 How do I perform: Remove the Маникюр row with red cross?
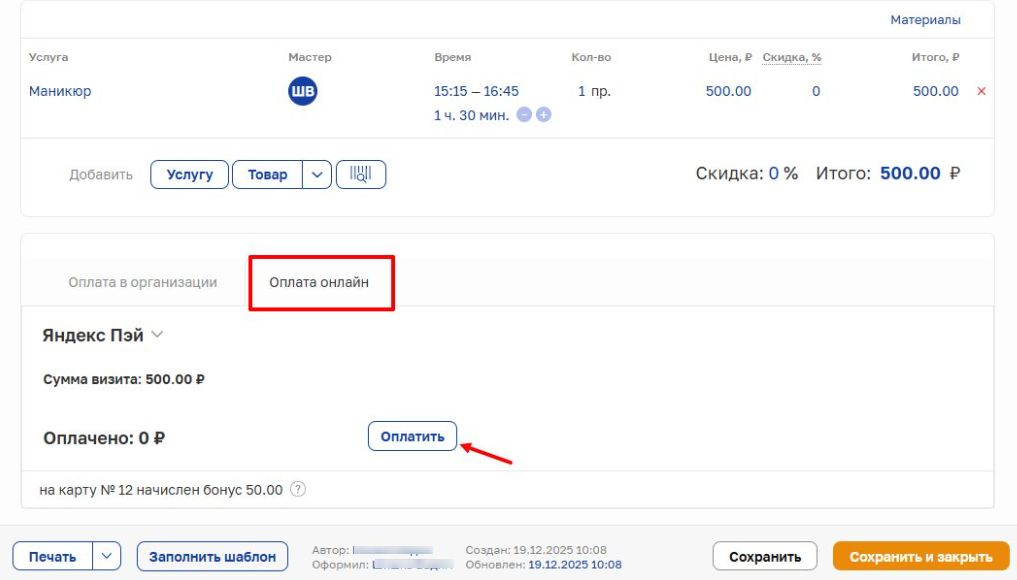point(980,92)
